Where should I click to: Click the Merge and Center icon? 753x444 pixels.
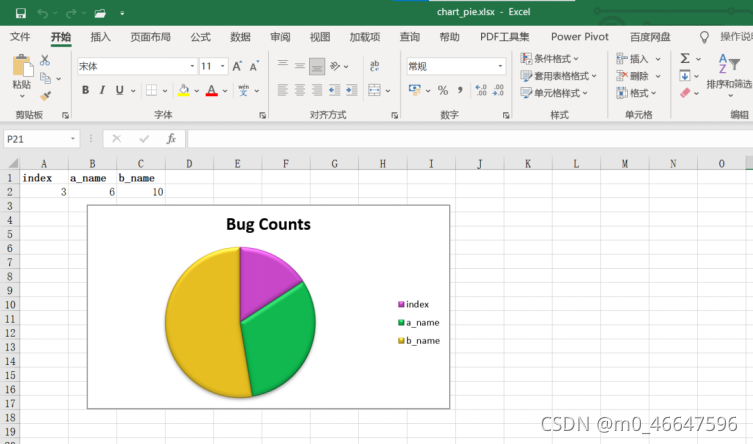(374, 90)
